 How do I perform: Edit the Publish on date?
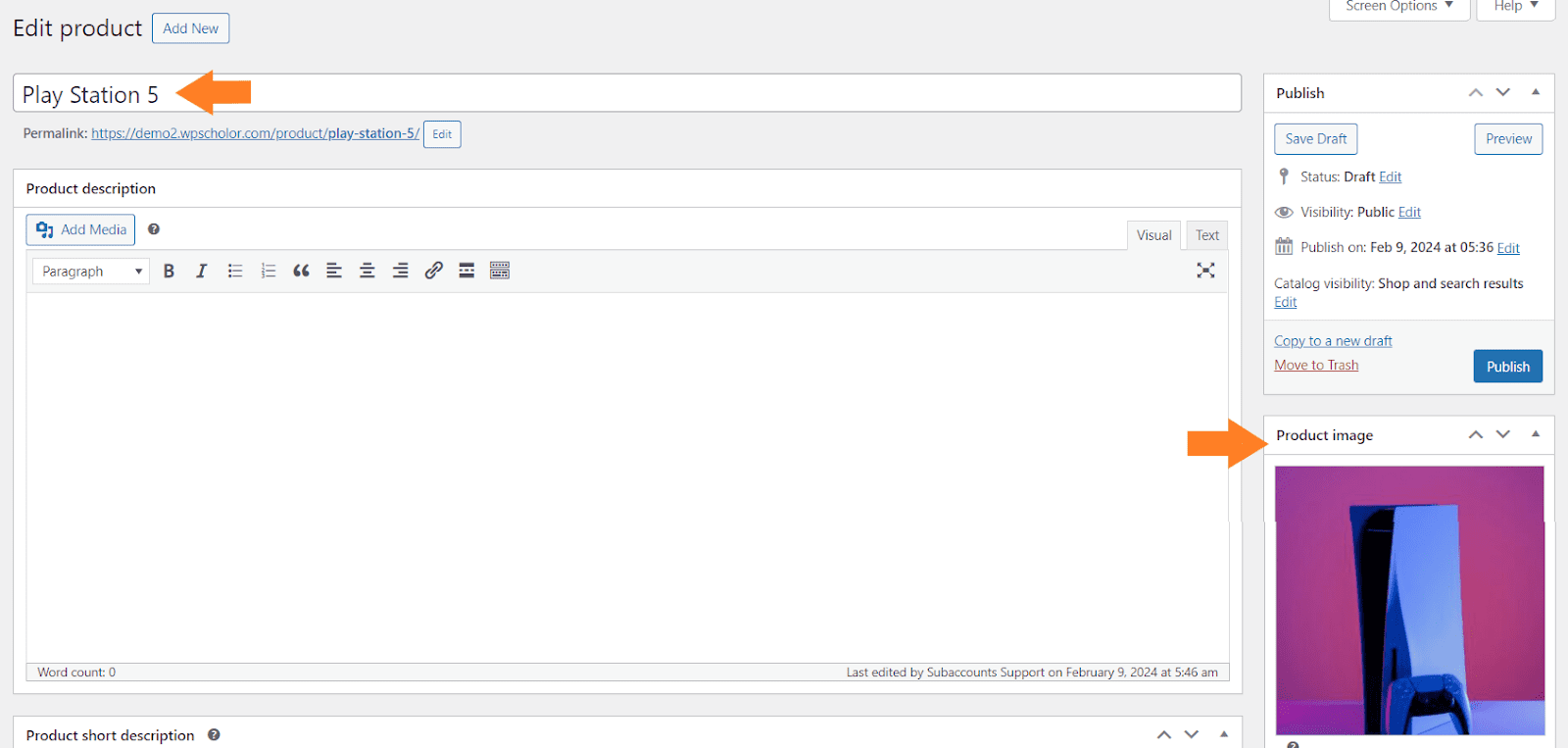1508,248
